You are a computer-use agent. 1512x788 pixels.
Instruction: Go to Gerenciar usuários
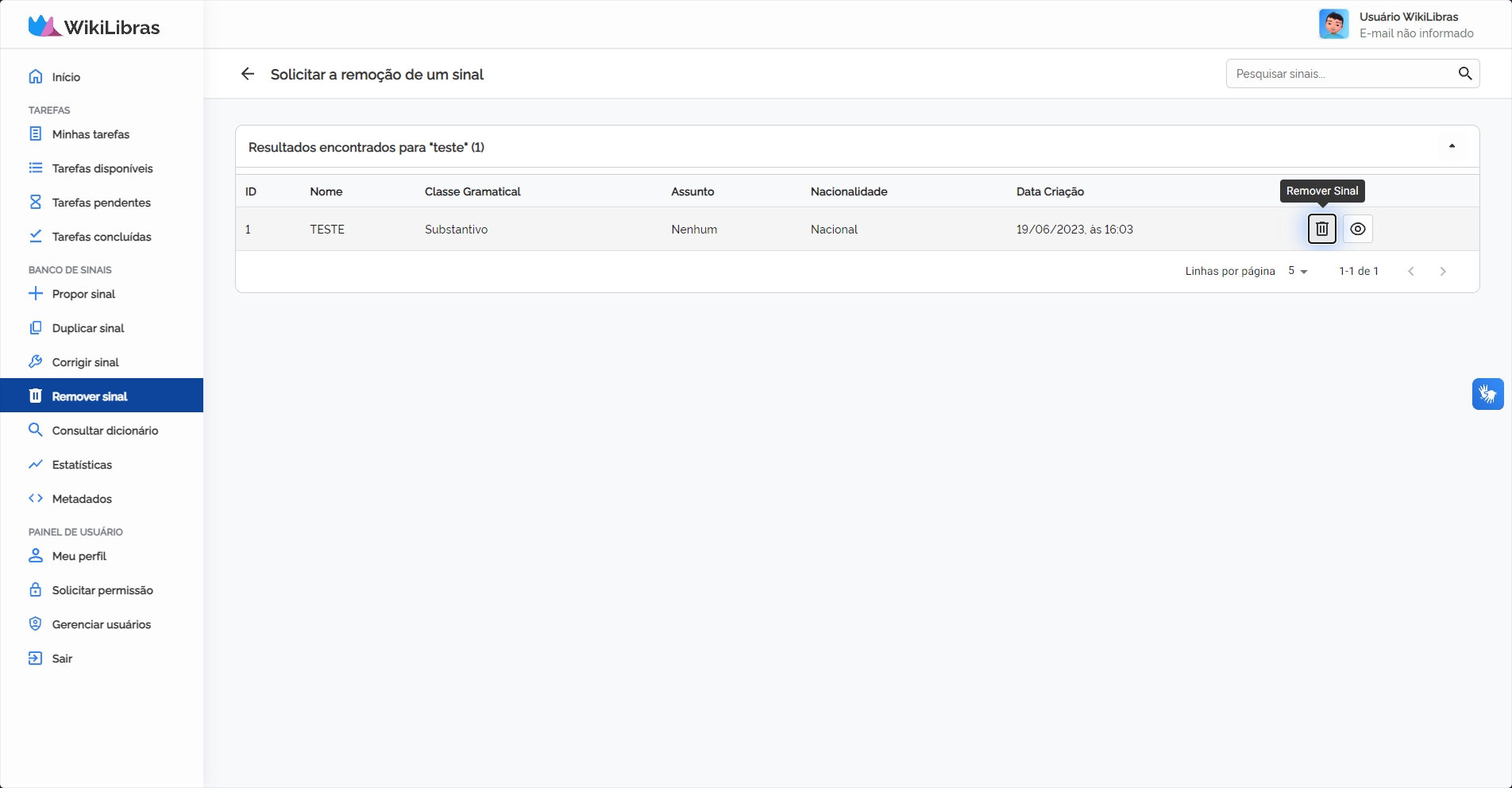click(x=101, y=624)
